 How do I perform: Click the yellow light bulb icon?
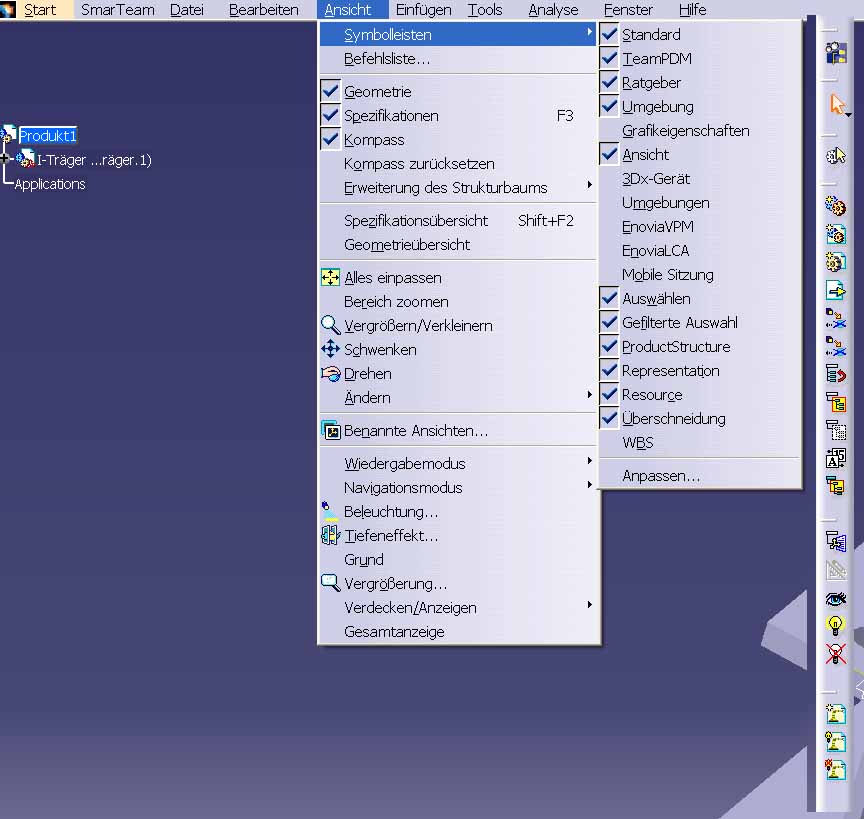(836, 625)
